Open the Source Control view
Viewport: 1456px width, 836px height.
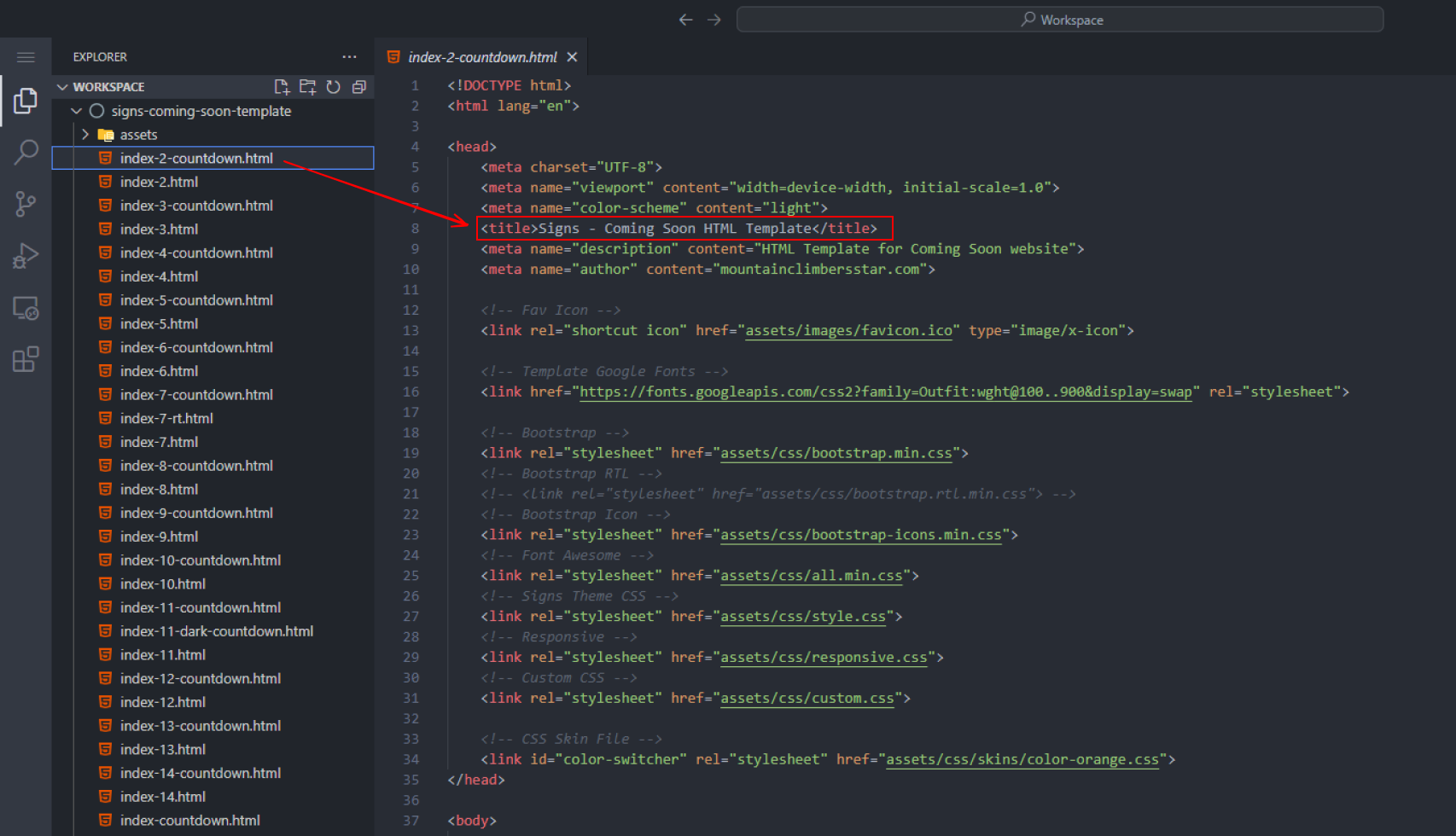click(26, 204)
